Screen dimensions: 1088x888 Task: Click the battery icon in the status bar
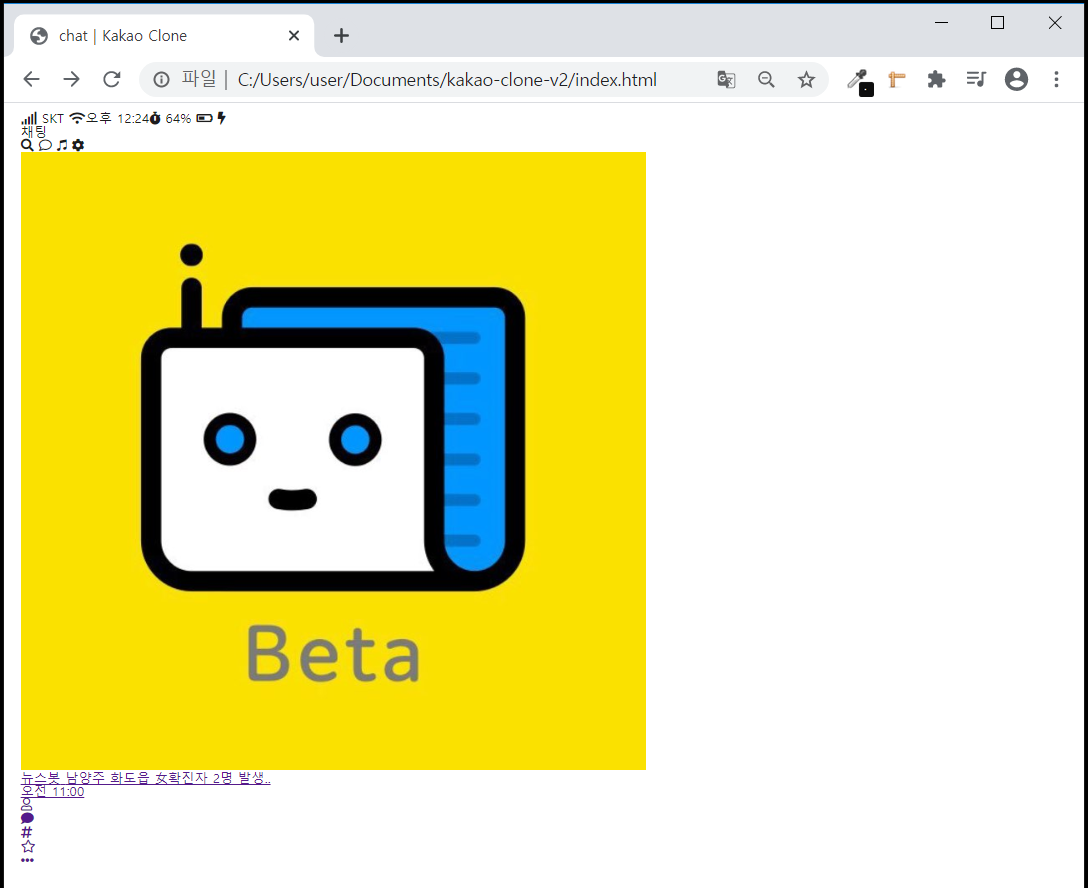tap(204, 118)
